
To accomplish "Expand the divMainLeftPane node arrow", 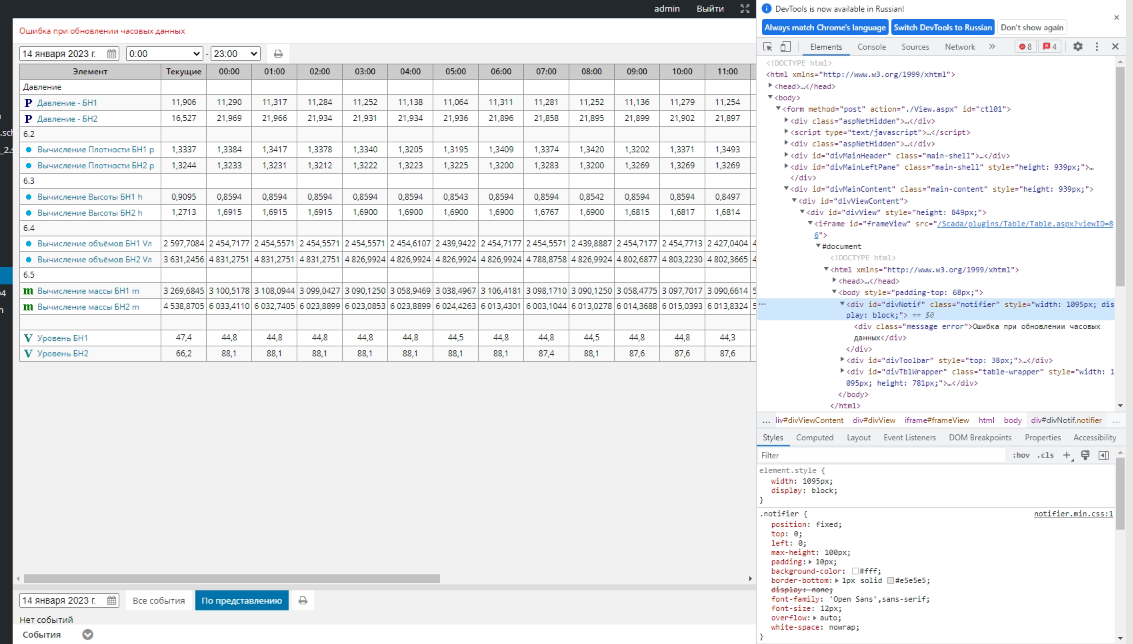I will point(786,167).
